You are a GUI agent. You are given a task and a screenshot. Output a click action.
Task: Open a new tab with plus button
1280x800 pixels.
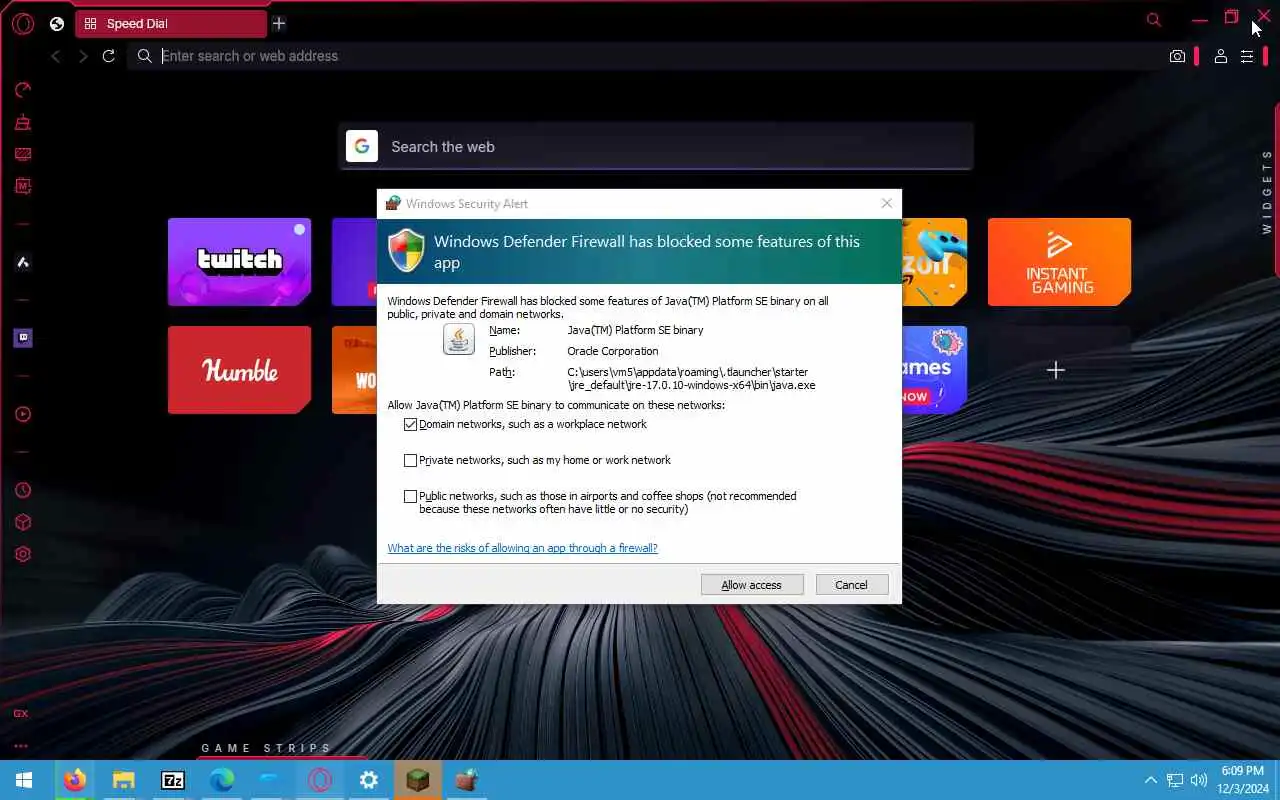coord(279,23)
